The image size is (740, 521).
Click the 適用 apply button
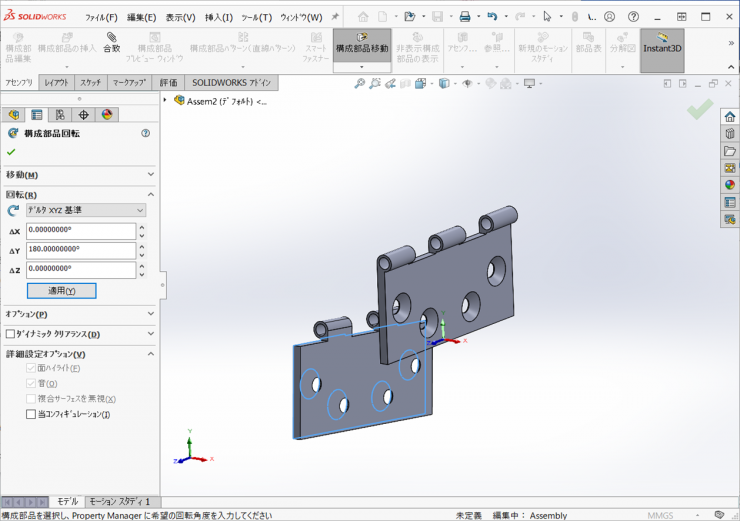tap(62, 291)
